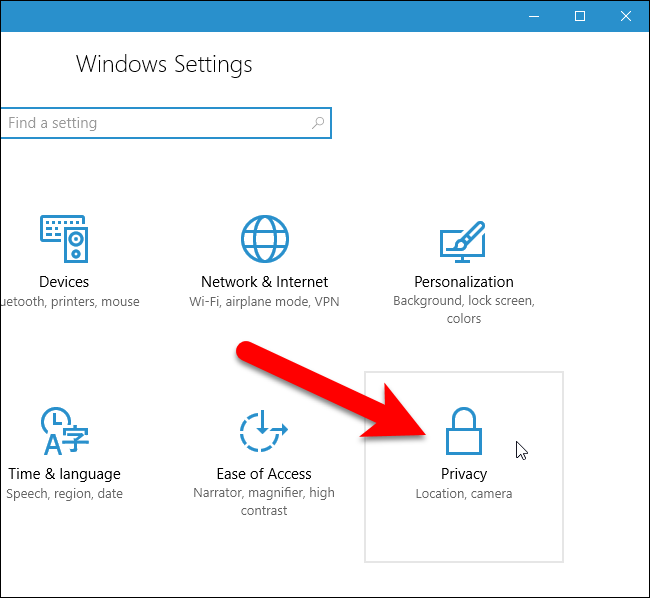Screen dimensions: 650x598
Task: Click the Privacy padlock icon
Action: [464, 432]
